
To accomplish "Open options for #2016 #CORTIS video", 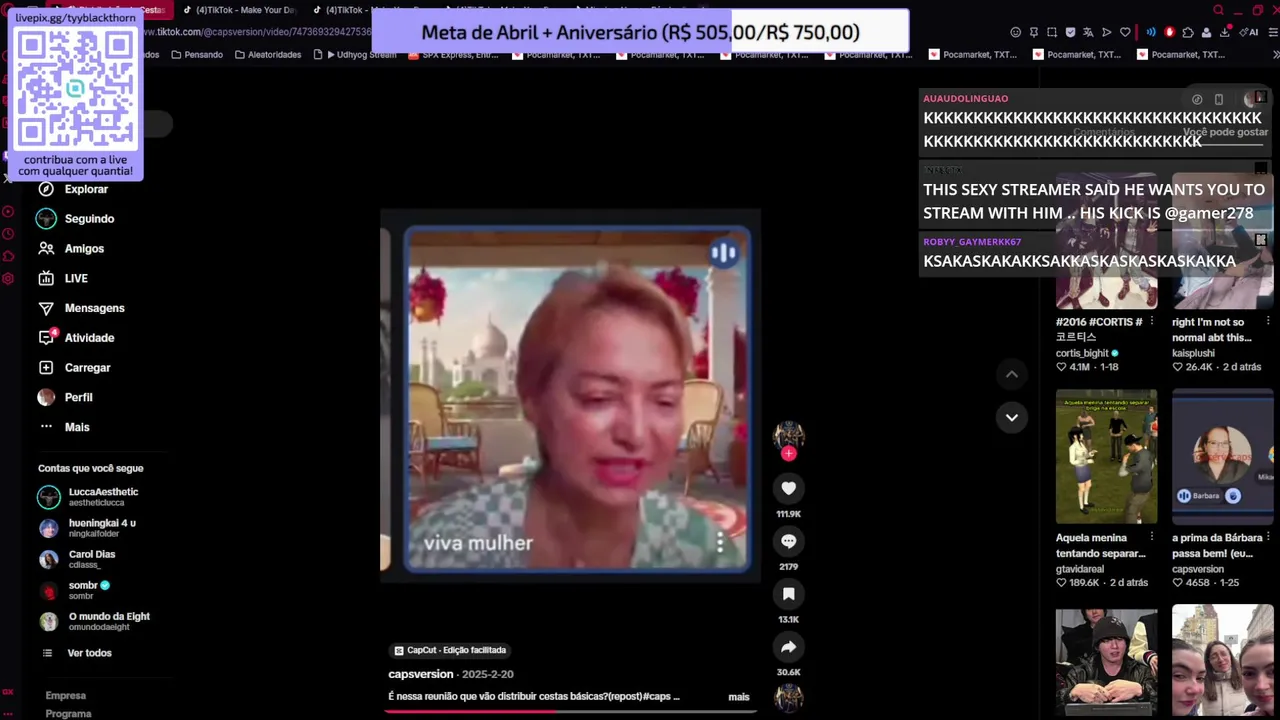I will point(1151,321).
